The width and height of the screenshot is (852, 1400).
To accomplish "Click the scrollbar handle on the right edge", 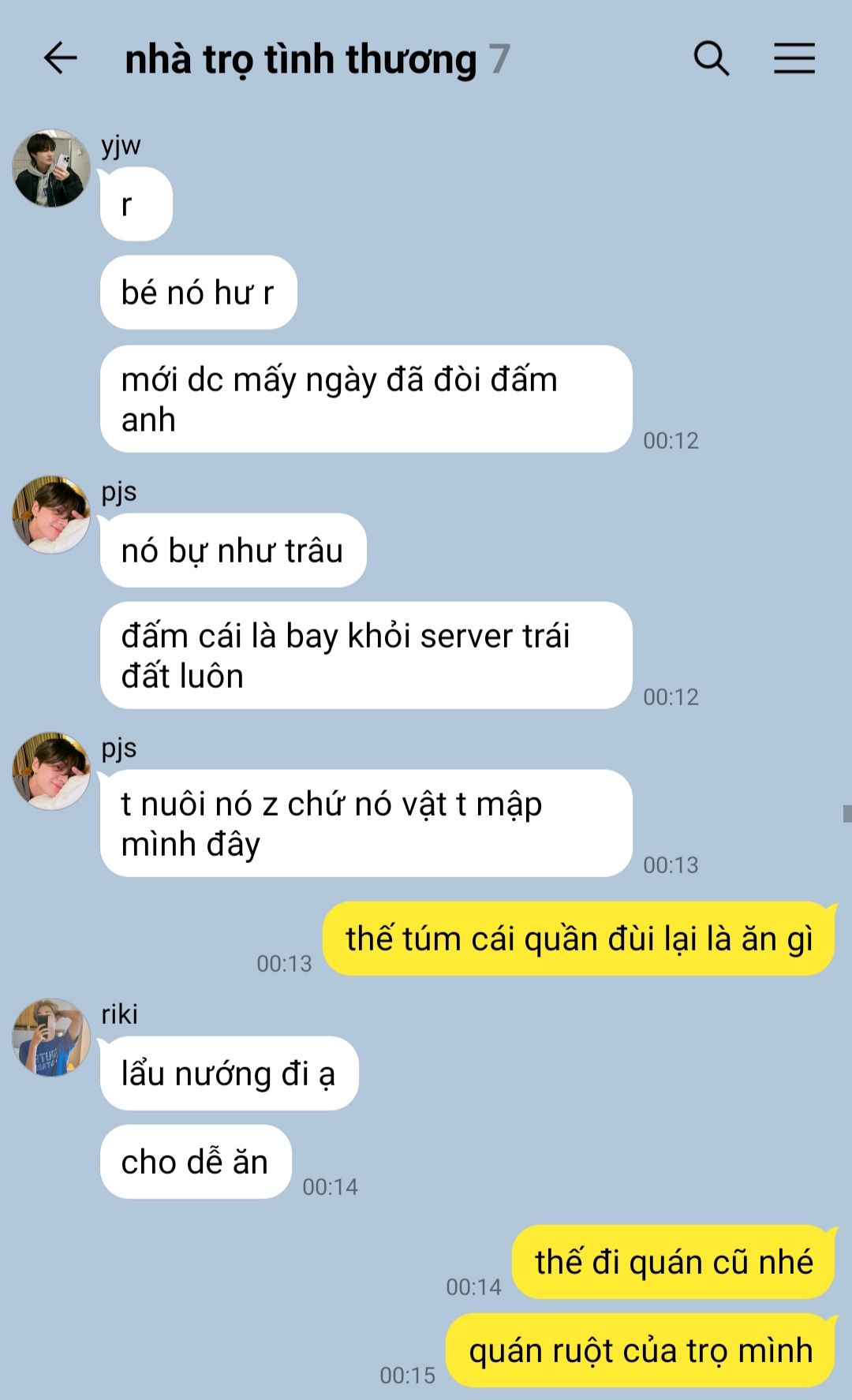I will (x=847, y=813).
